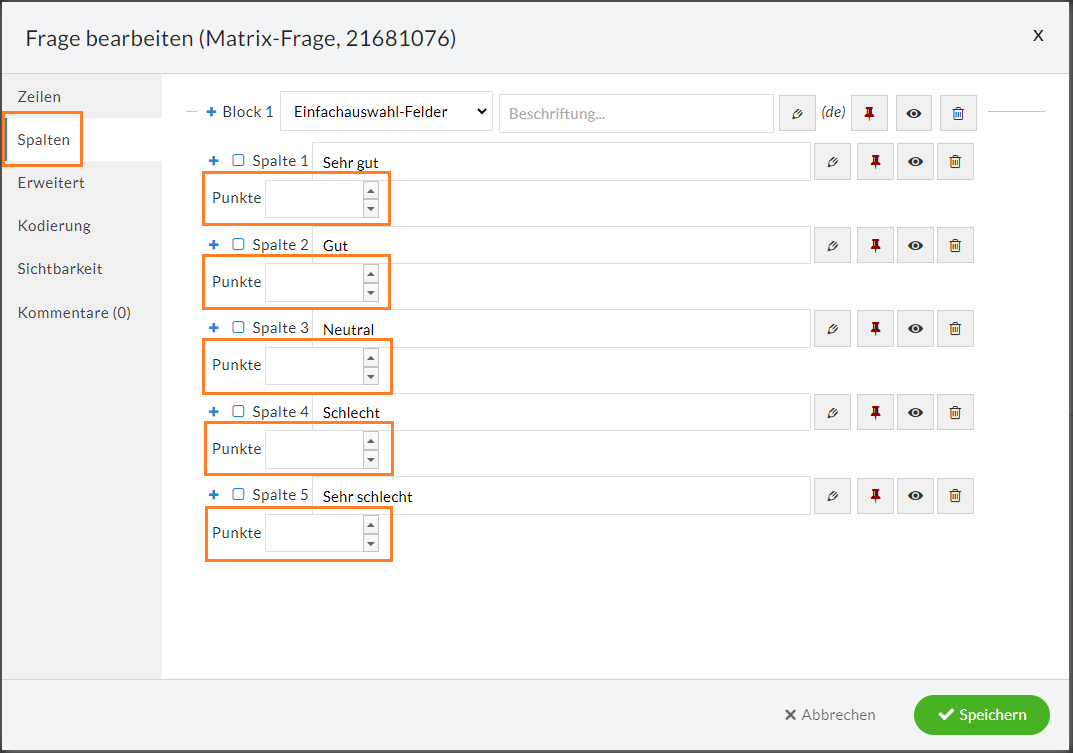
Task: Open the Einfachauswahl-Felder dropdown
Action: (387, 112)
